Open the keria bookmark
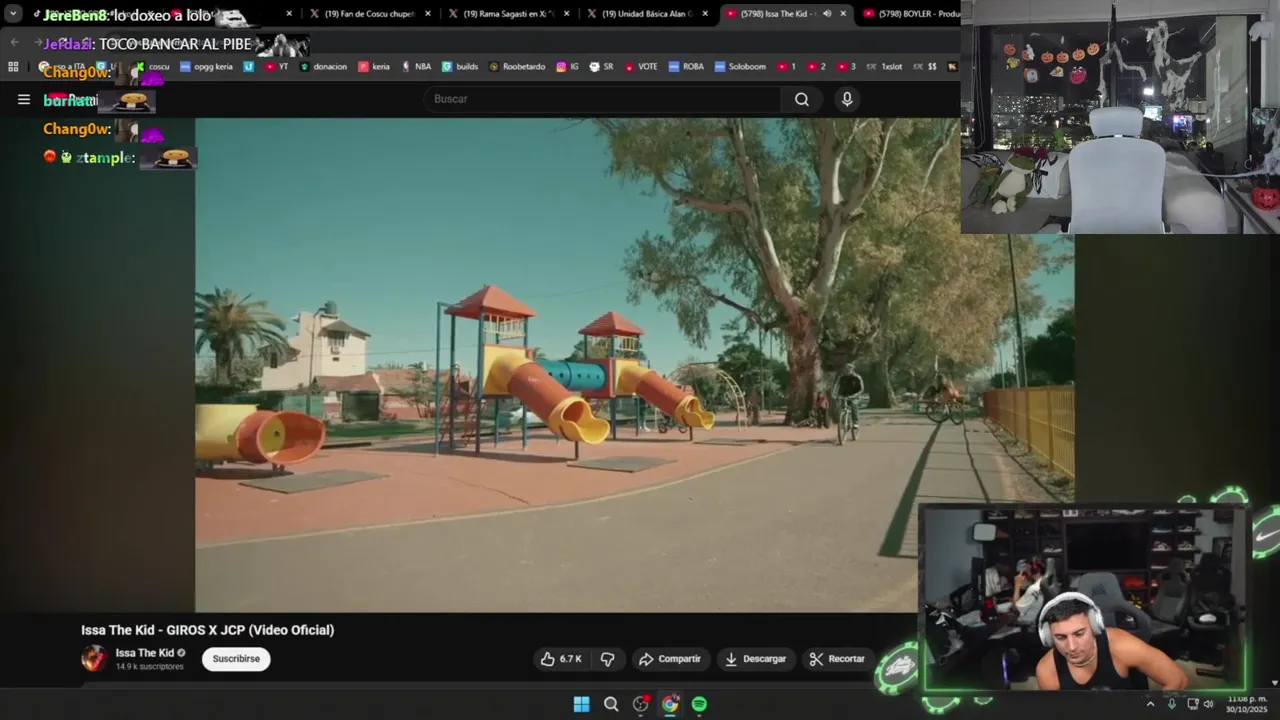This screenshot has width=1280, height=720. click(374, 67)
